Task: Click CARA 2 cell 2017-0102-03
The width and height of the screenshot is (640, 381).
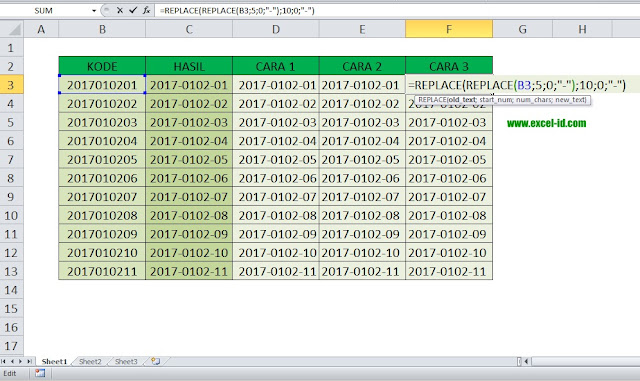Action: coord(362,122)
